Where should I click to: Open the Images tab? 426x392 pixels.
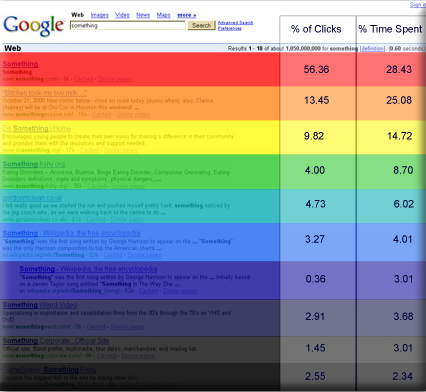pyautogui.click(x=99, y=15)
